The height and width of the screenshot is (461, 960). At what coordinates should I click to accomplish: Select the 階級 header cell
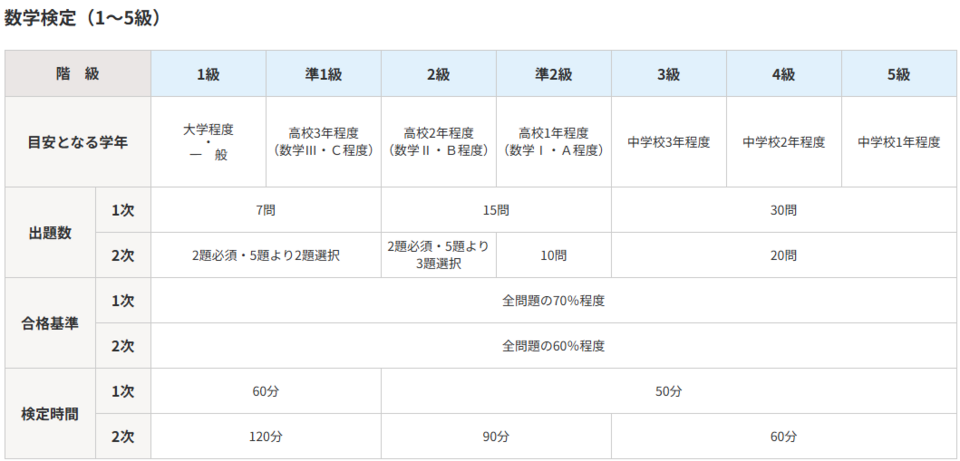77,74
